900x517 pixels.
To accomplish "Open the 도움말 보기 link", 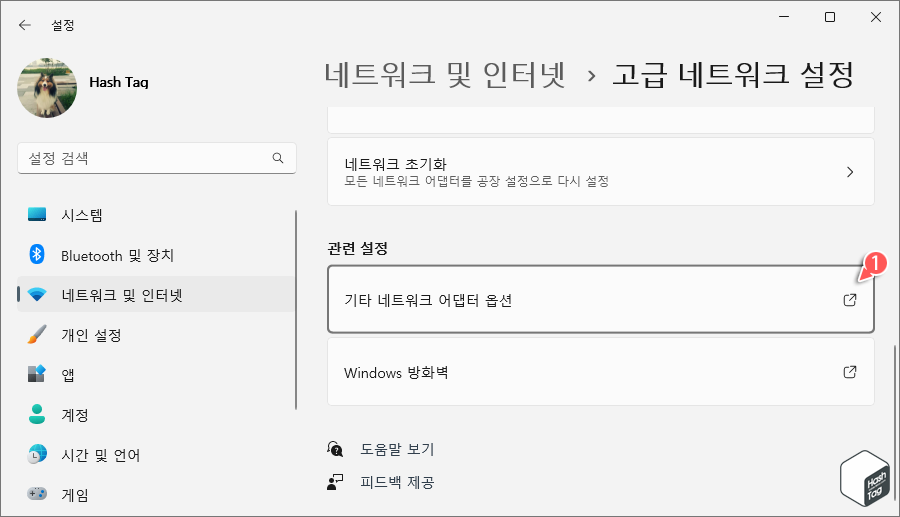I will point(397,449).
